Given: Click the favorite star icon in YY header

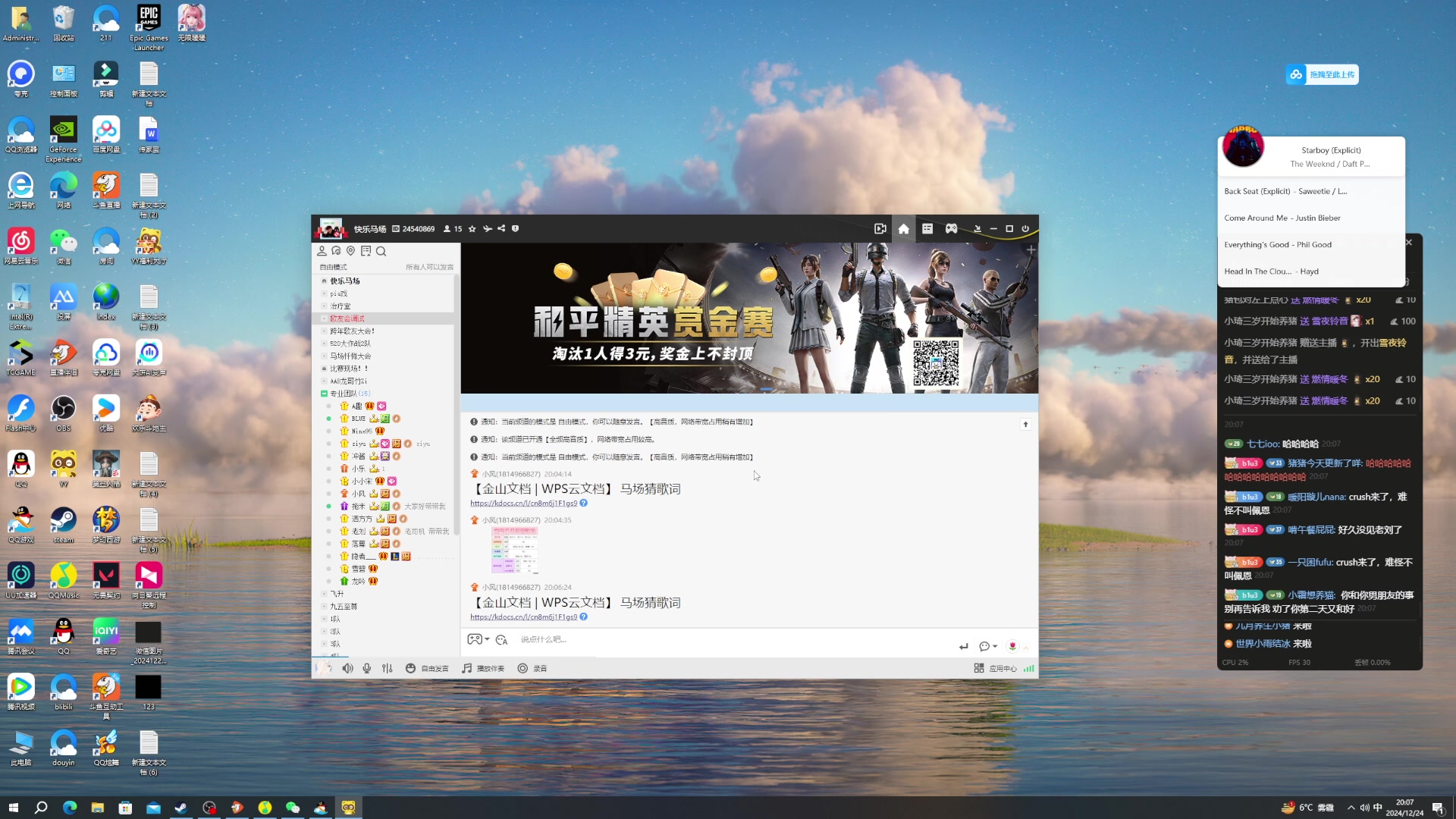Looking at the screenshot, I should point(472,228).
